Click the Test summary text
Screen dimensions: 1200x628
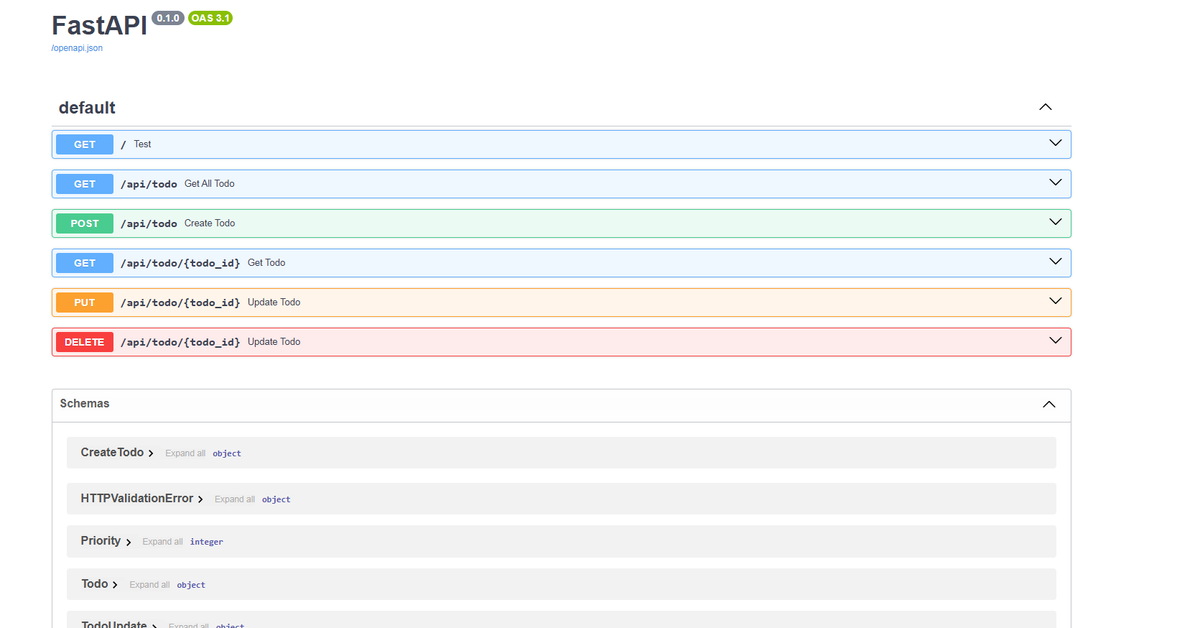point(143,144)
